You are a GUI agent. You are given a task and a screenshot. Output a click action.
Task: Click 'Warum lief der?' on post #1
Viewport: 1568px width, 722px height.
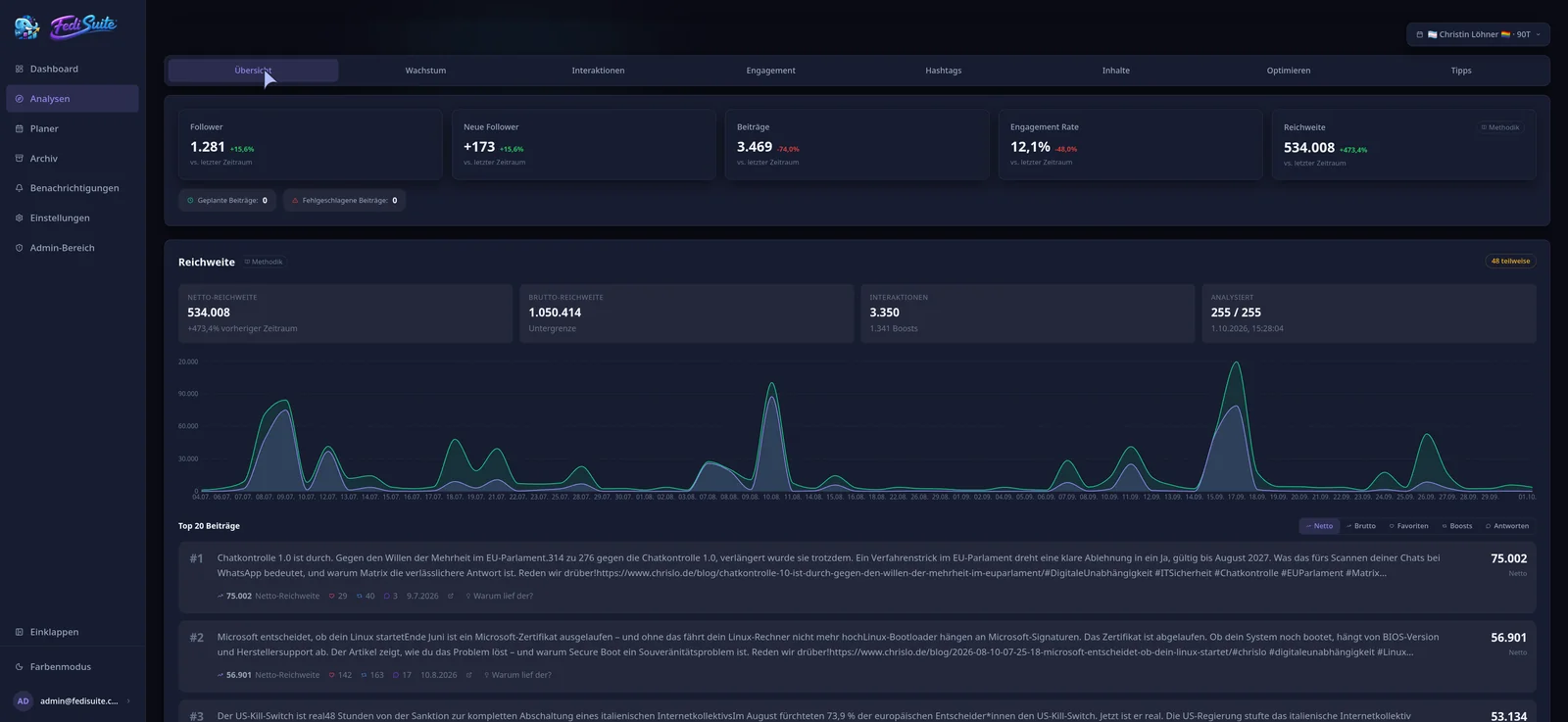[x=500, y=596]
